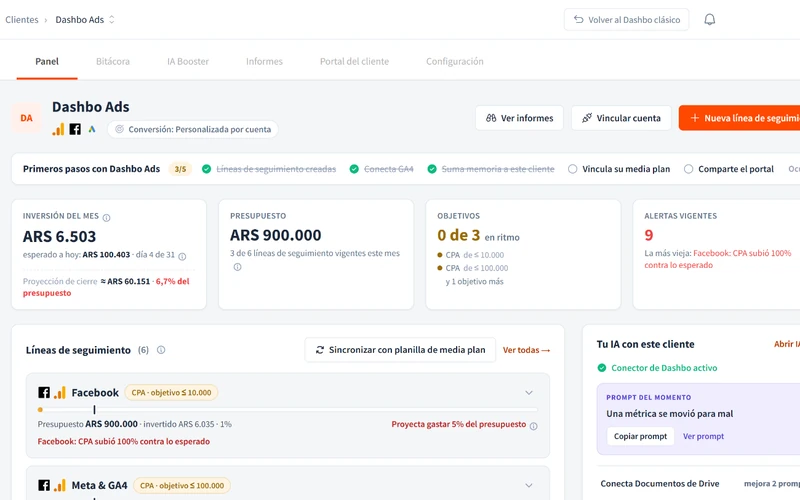Click the Facebook icon under Dashbo Ads title

(75, 129)
